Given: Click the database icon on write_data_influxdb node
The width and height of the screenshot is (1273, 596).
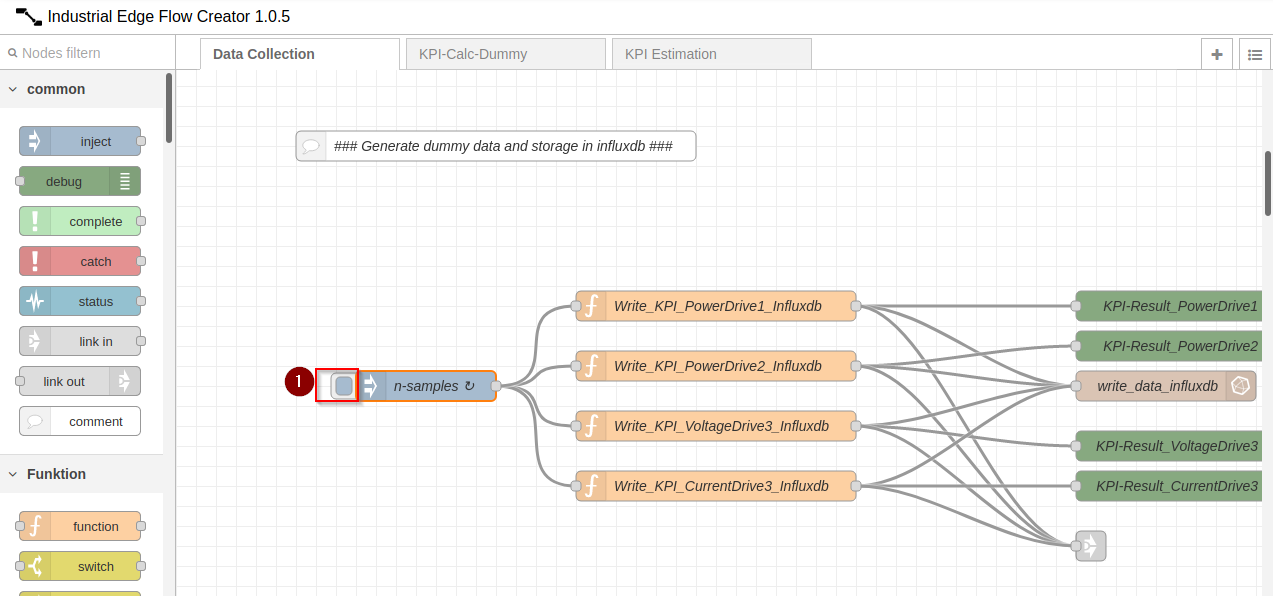Looking at the screenshot, I should click(x=1240, y=386).
